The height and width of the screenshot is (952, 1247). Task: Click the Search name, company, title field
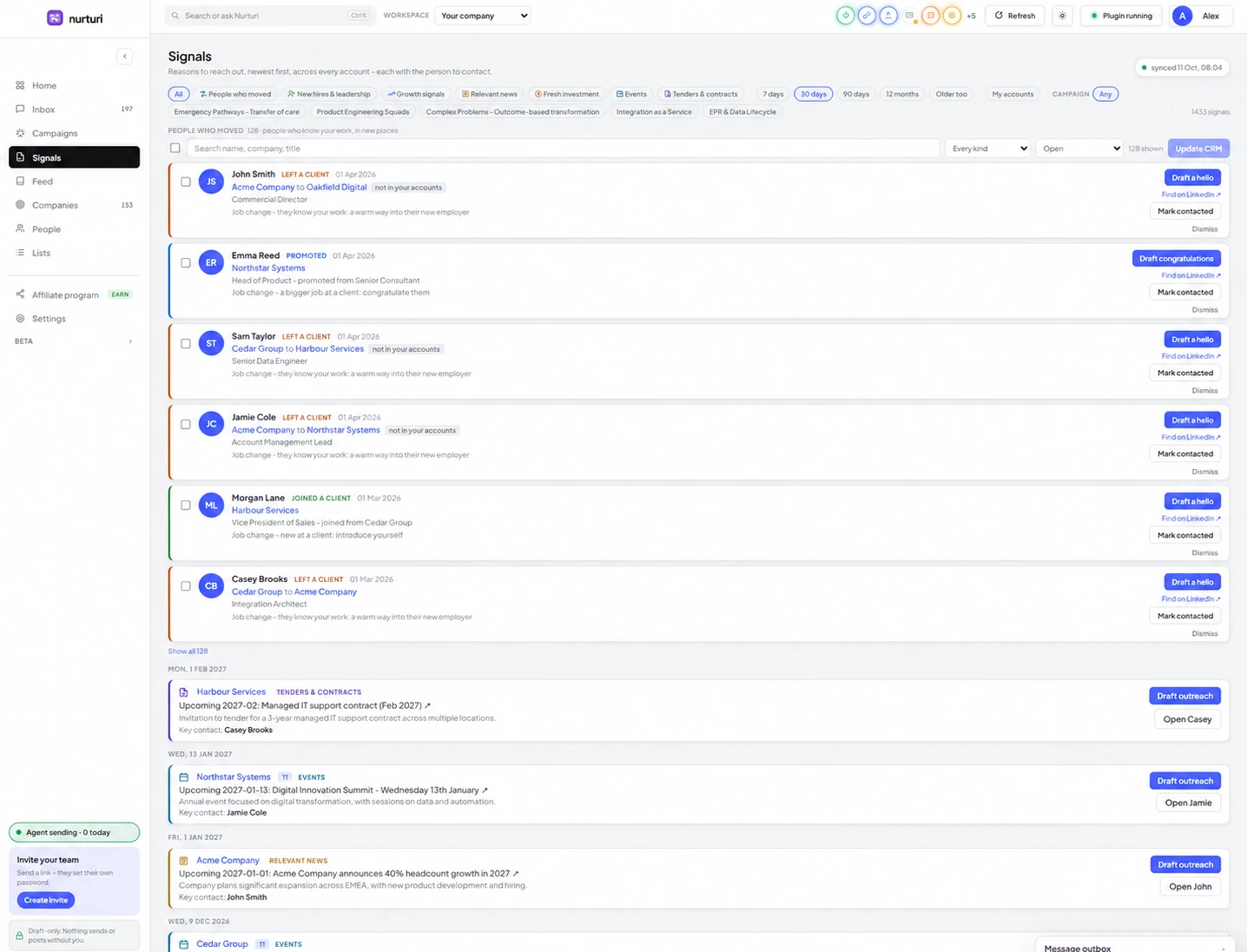[x=564, y=149]
